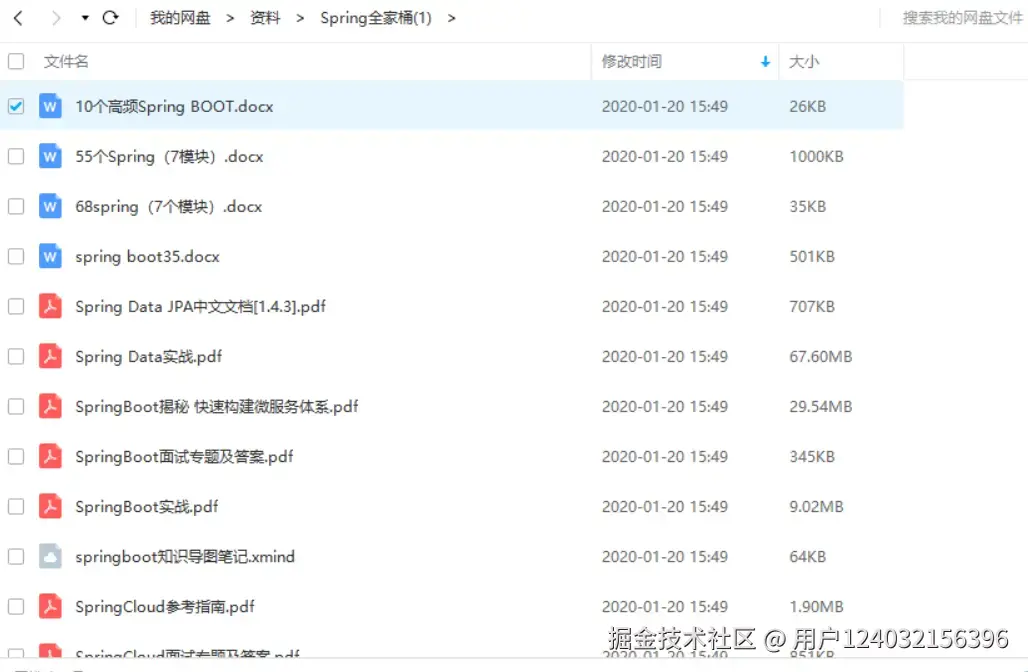1028x672 pixels.
Task: Click the 搜索我的网盘文件 search field
Action: [961, 17]
